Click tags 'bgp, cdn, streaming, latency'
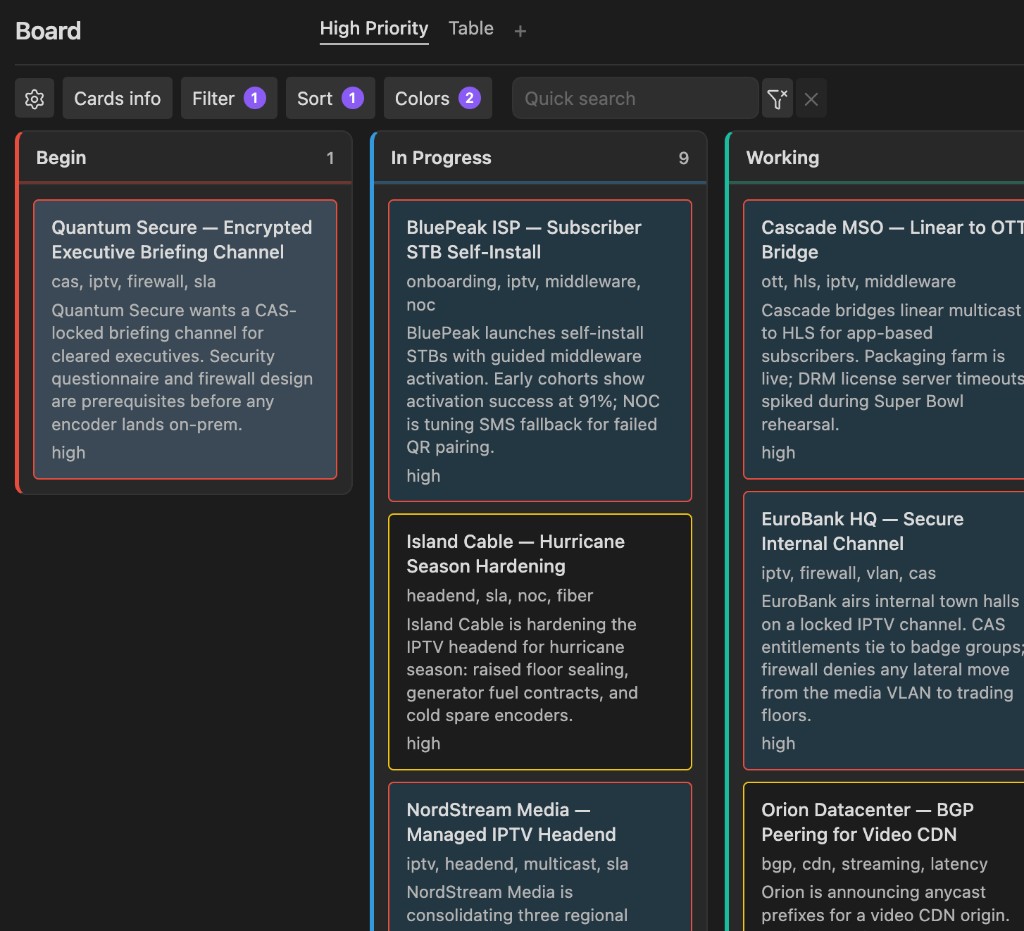The width and height of the screenshot is (1024, 931). tap(874, 864)
